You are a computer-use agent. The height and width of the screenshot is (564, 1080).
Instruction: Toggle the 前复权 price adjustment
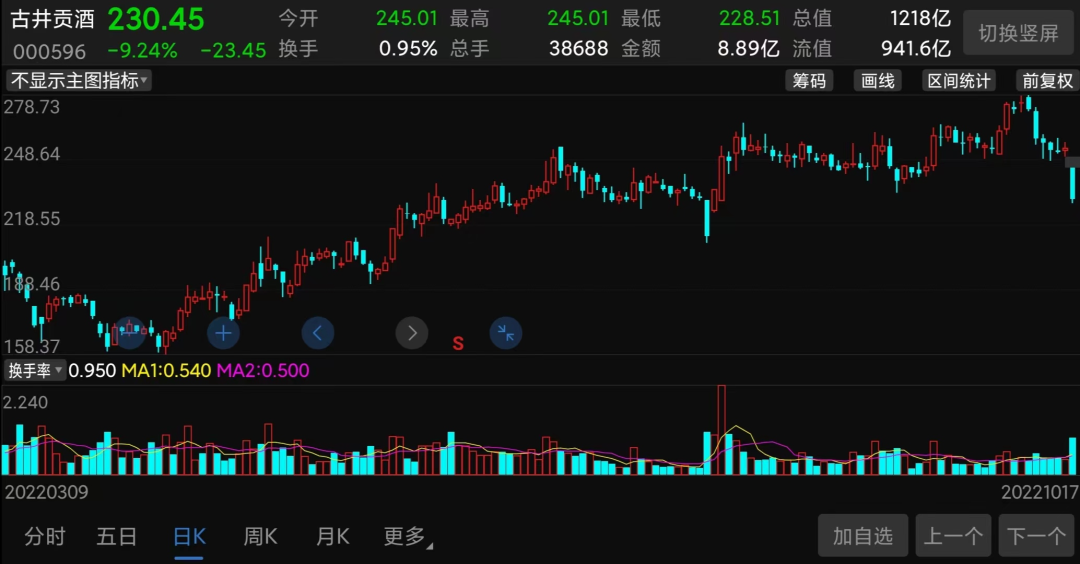click(x=1047, y=81)
